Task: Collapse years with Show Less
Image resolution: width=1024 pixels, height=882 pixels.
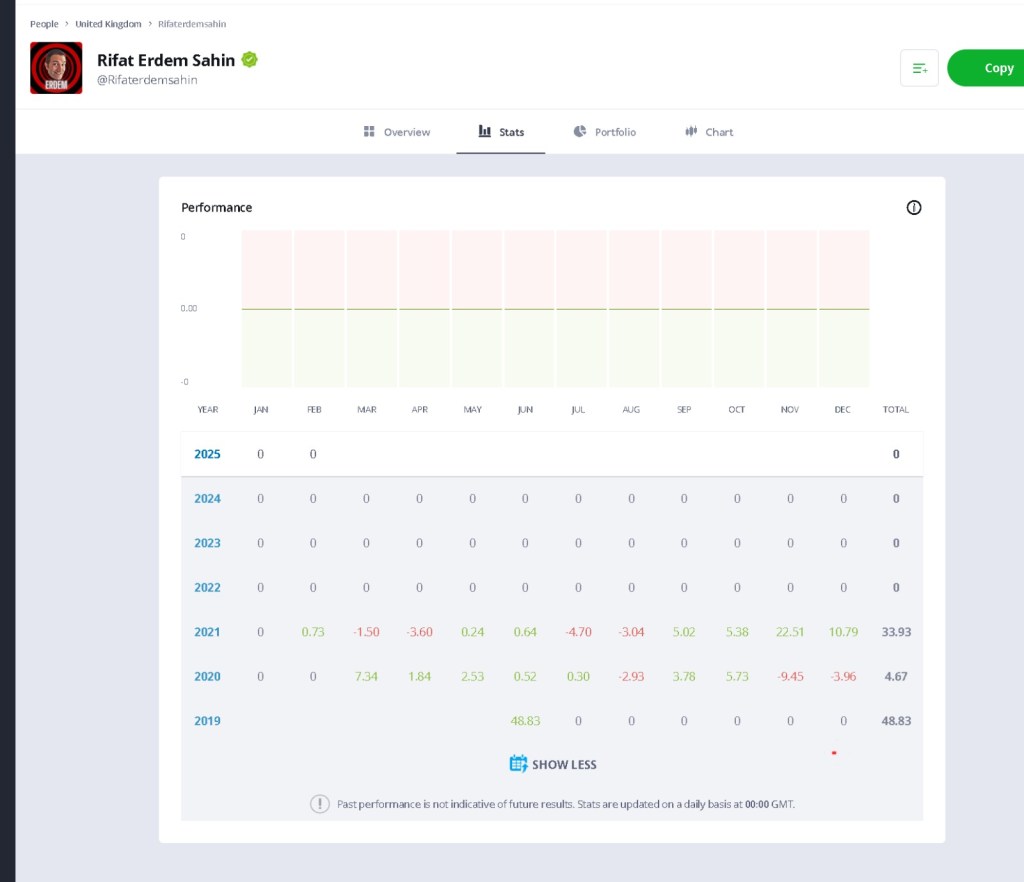Action: [553, 764]
